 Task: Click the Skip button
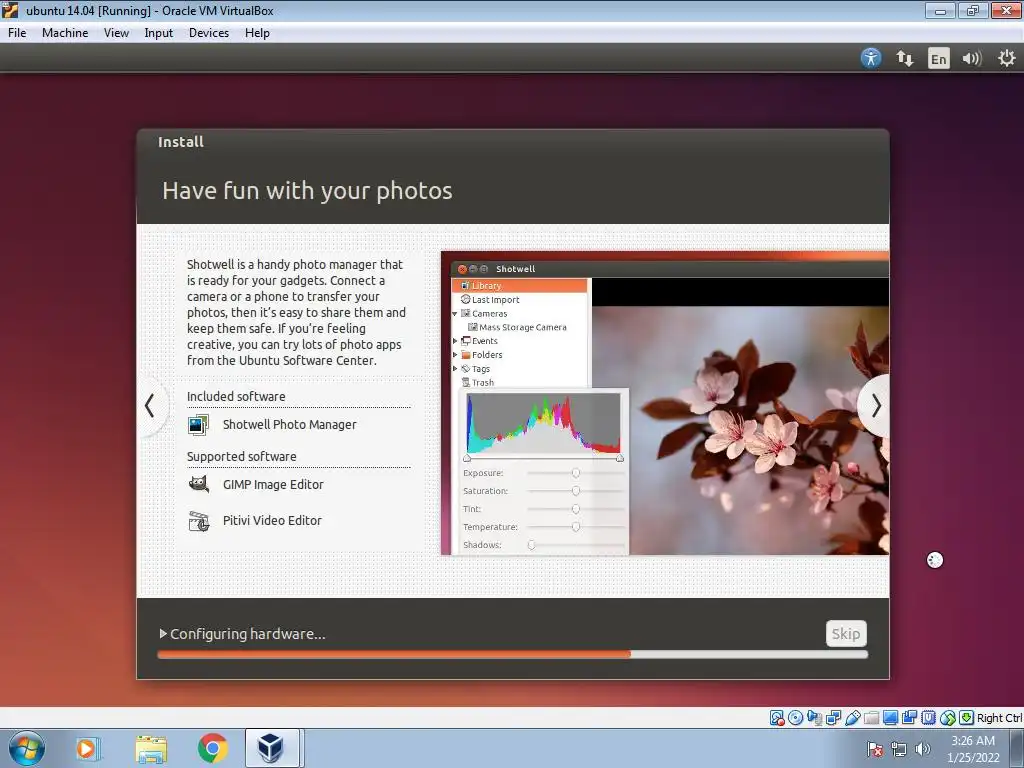point(846,633)
